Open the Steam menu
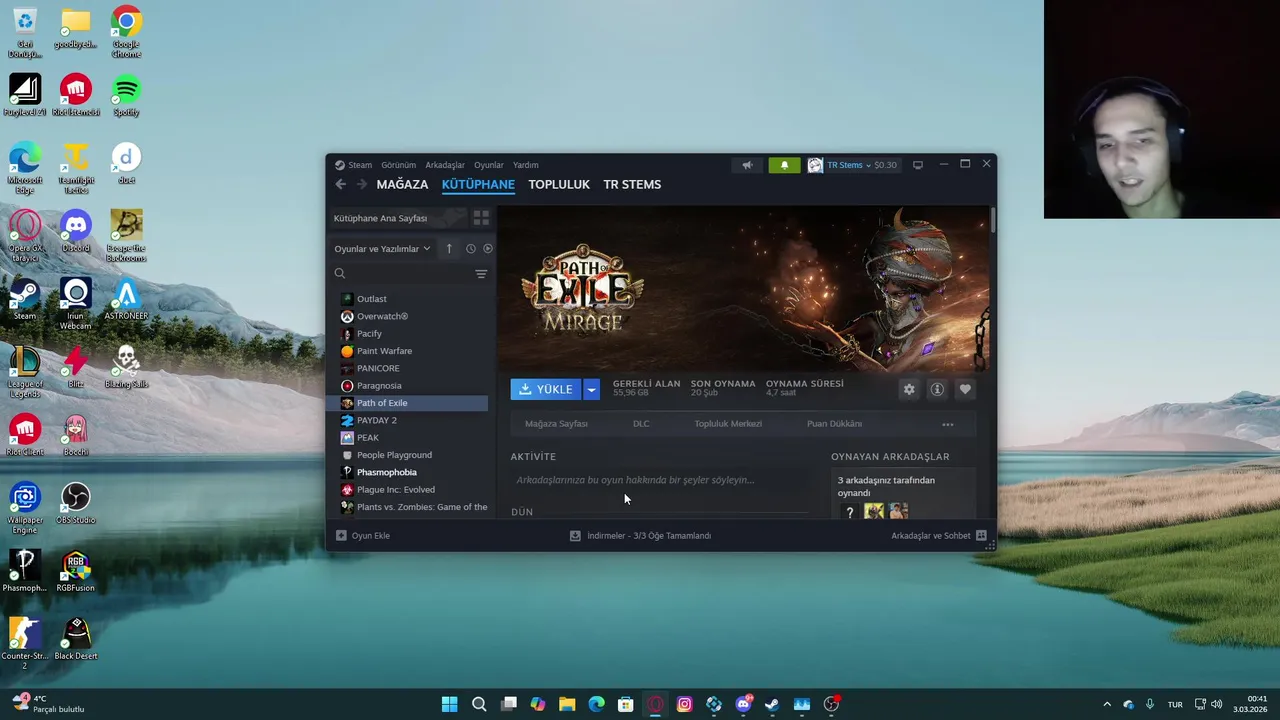Image resolution: width=1280 pixels, height=720 pixels. tap(353, 165)
